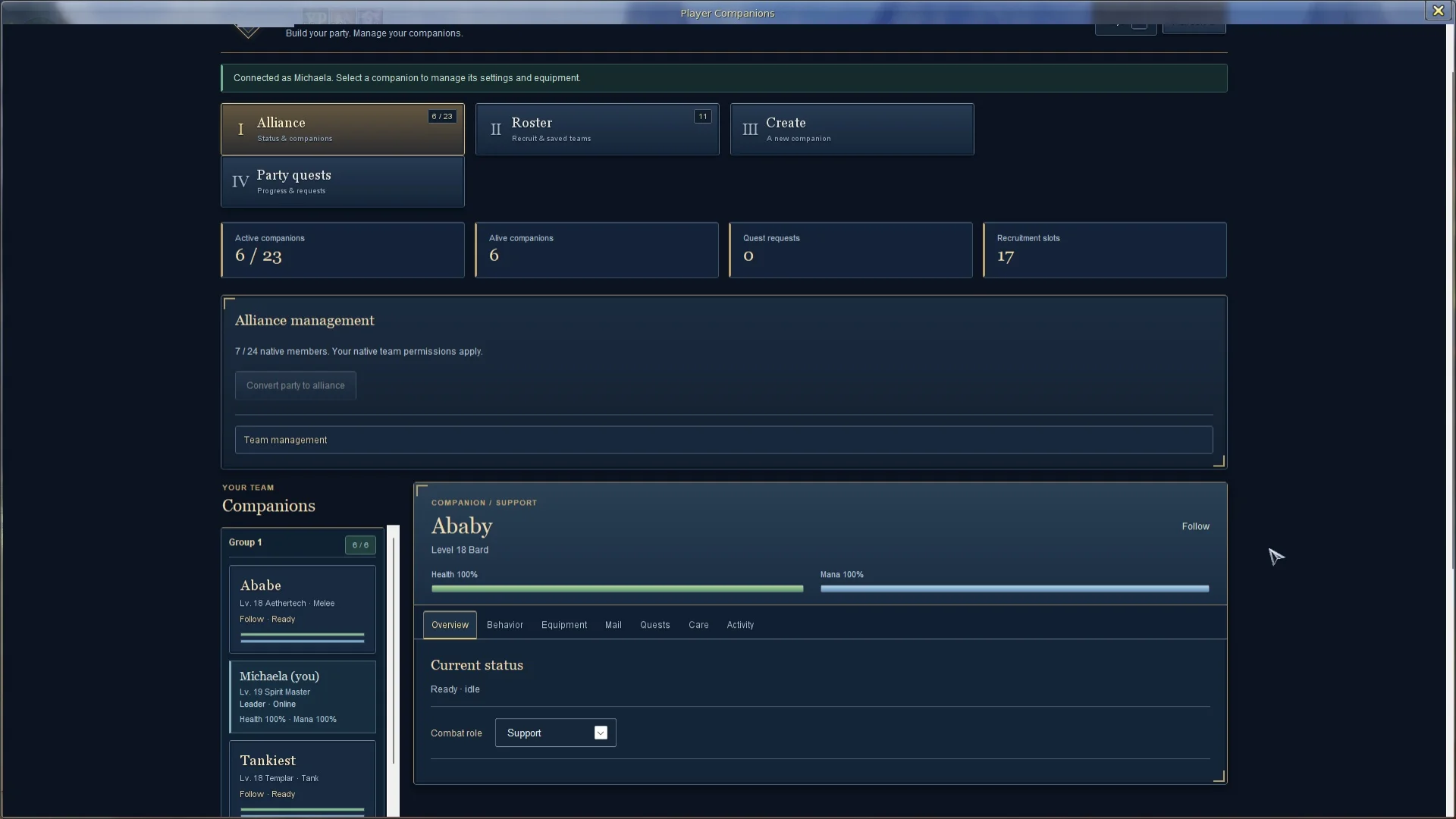The image size is (1456, 819).
Task: Click the Group 1 header
Action: coord(245,542)
